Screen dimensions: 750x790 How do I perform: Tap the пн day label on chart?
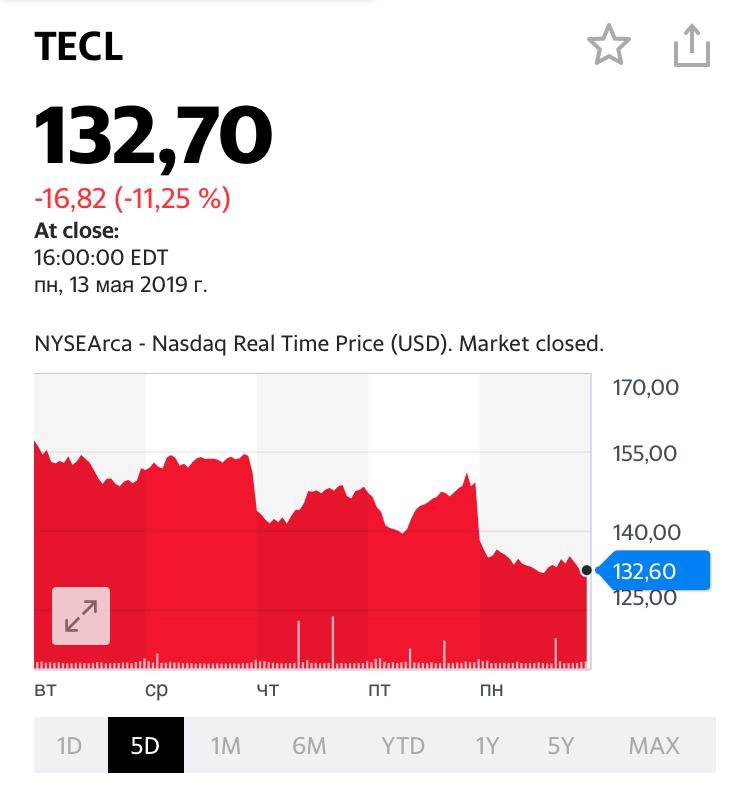click(x=491, y=689)
